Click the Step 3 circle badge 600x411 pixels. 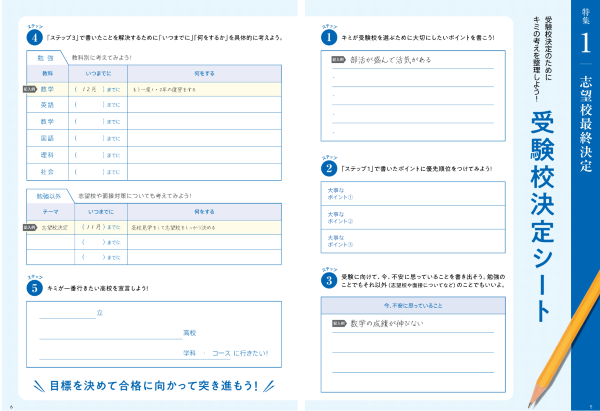328,282
